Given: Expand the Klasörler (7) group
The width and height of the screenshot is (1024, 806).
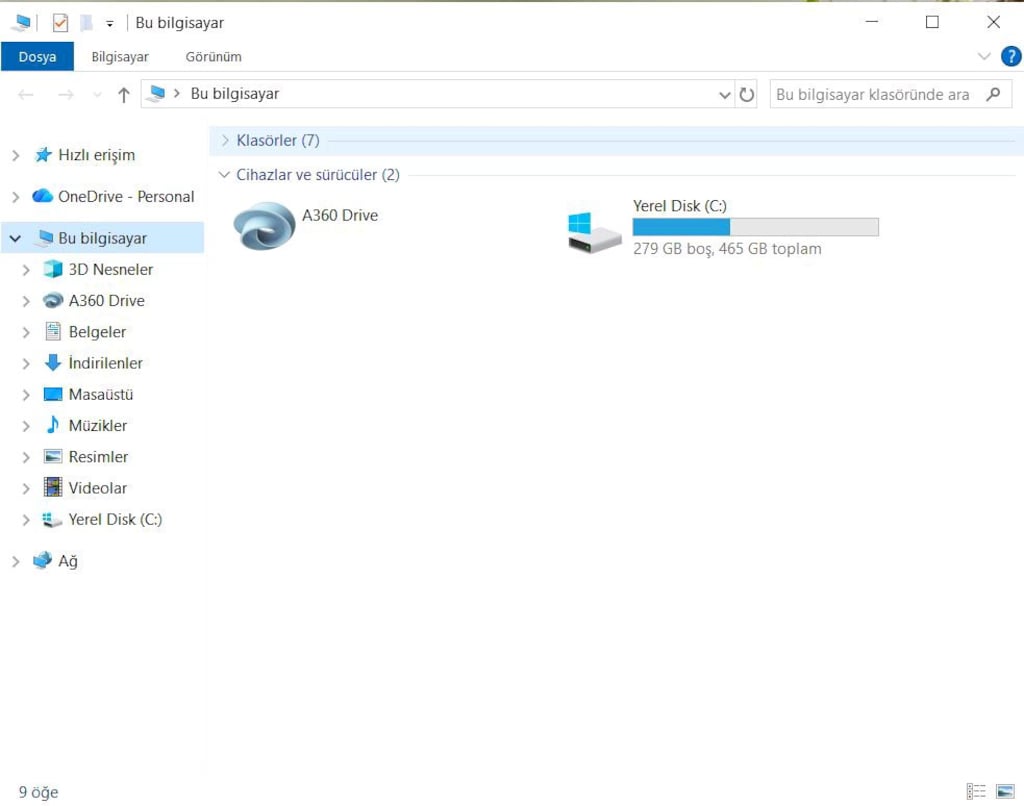Looking at the screenshot, I should [x=225, y=140].
